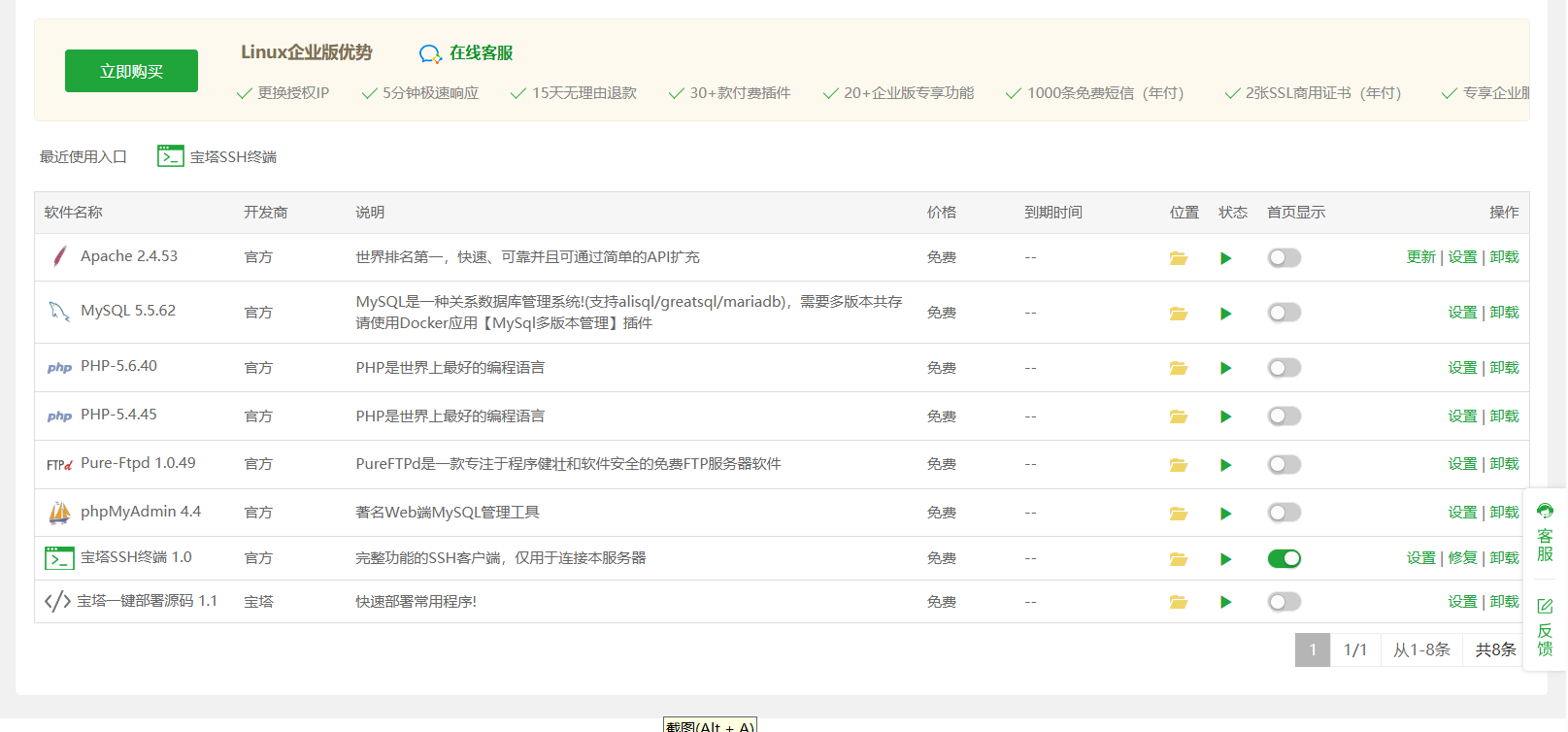Open the 客服 side widget
The width and height of the screenshot is (1568, 732).
click(x=1545, y=532)
